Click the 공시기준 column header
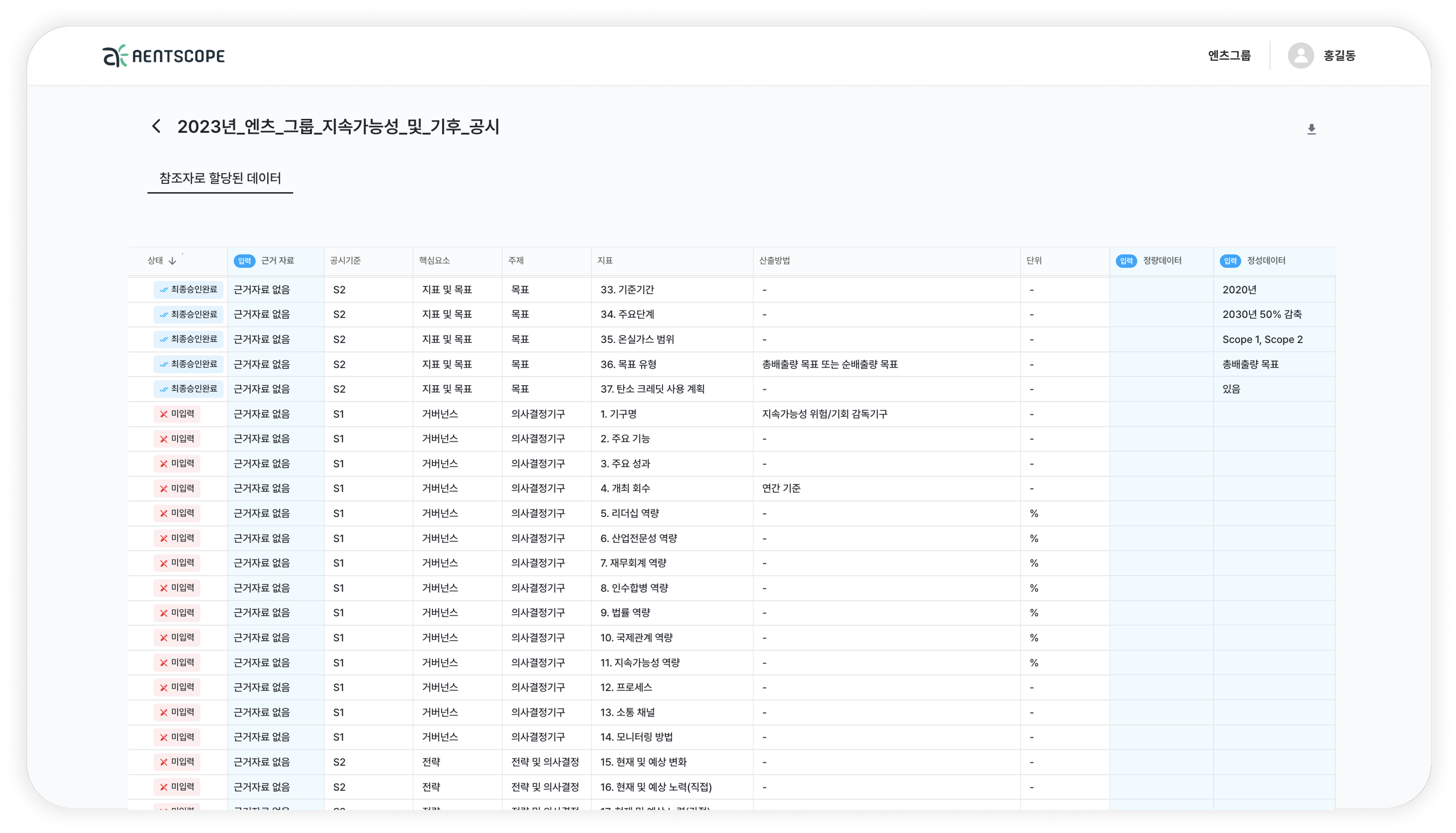The image size is (1456, 833). click(345, 261)
